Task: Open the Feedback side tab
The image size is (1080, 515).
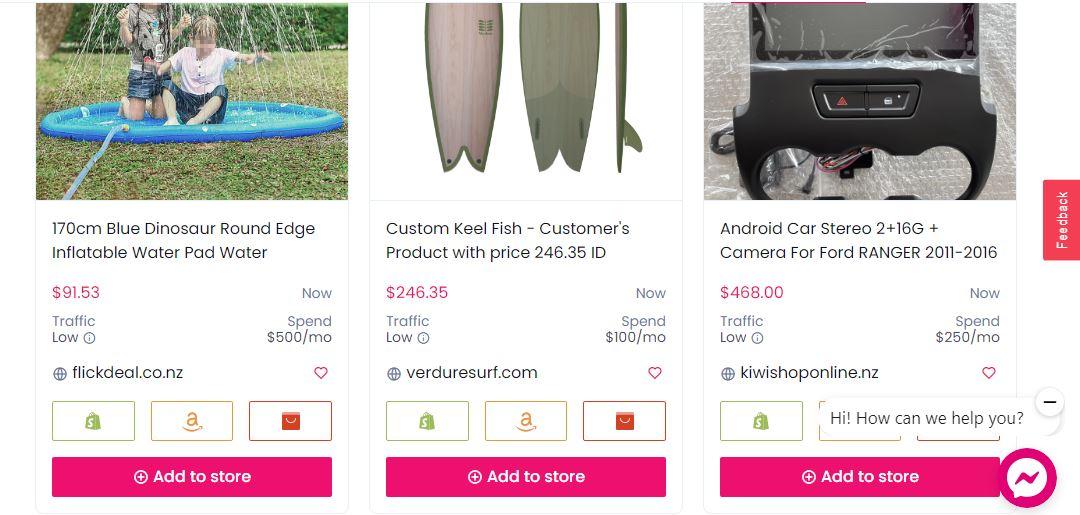Action: click(x=1061, y=220)
